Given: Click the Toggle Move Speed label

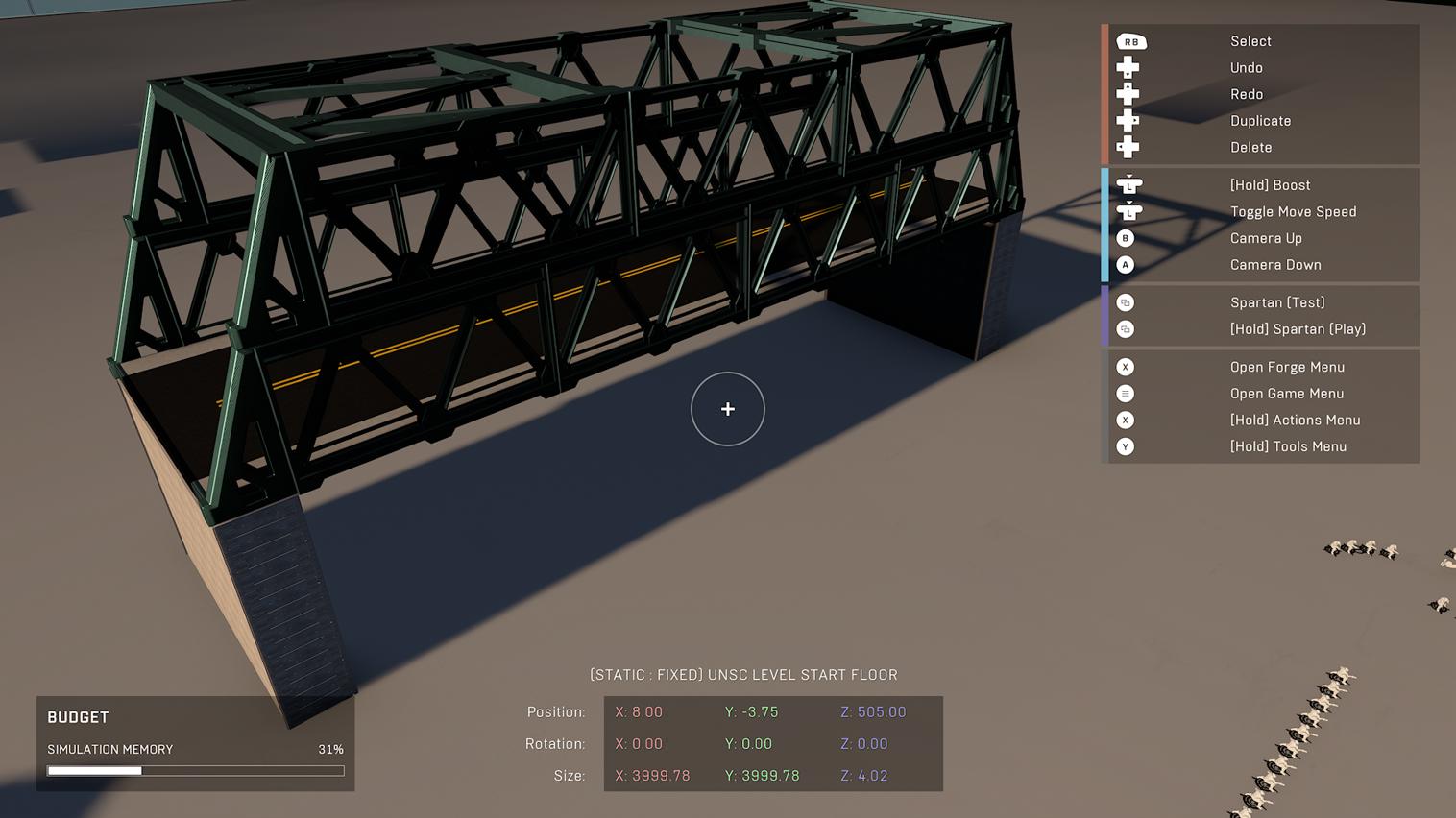Looking at the screenshot, I should 1293,211.
